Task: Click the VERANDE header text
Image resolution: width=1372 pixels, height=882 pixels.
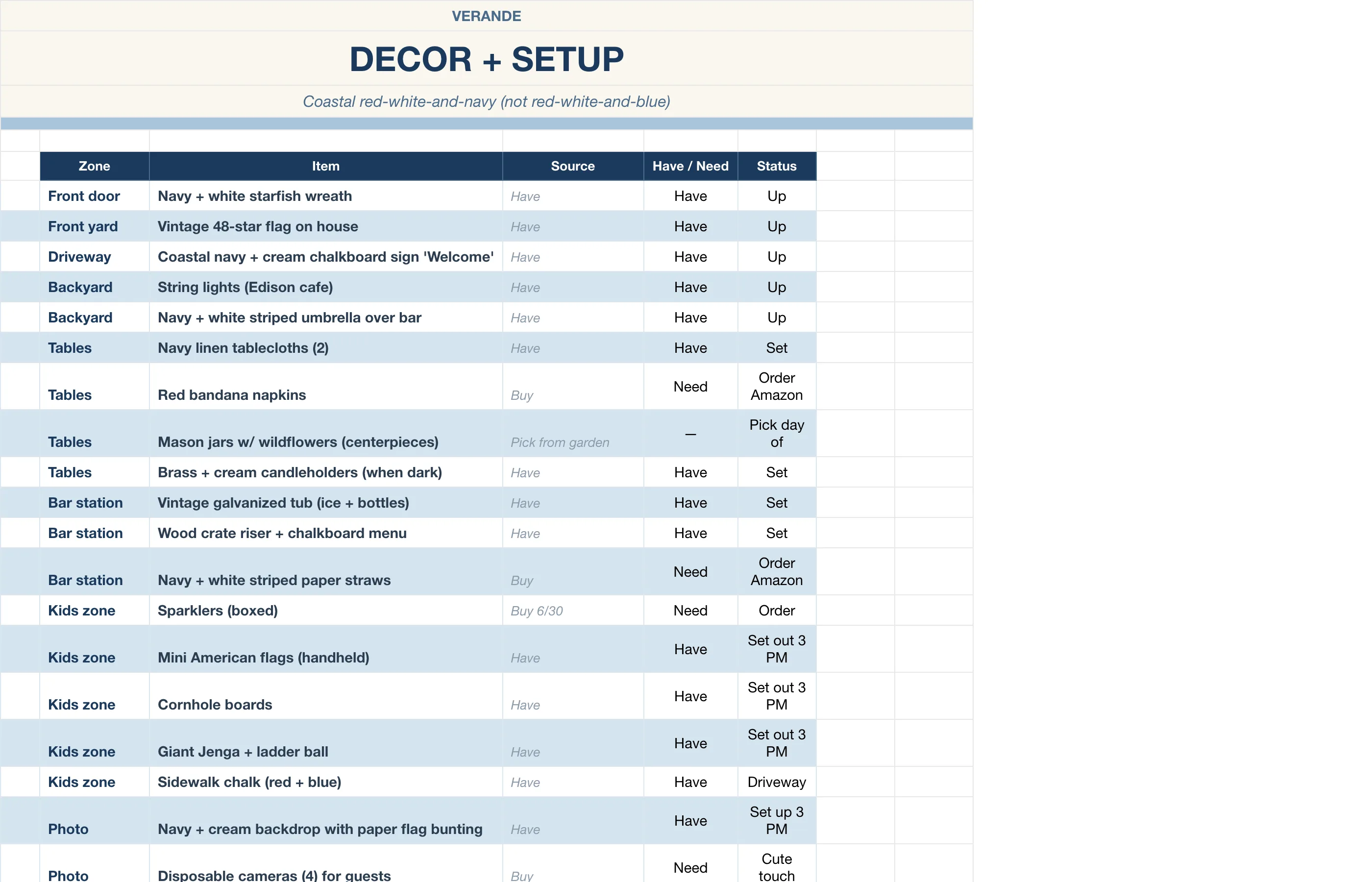Action: point(486,16)
